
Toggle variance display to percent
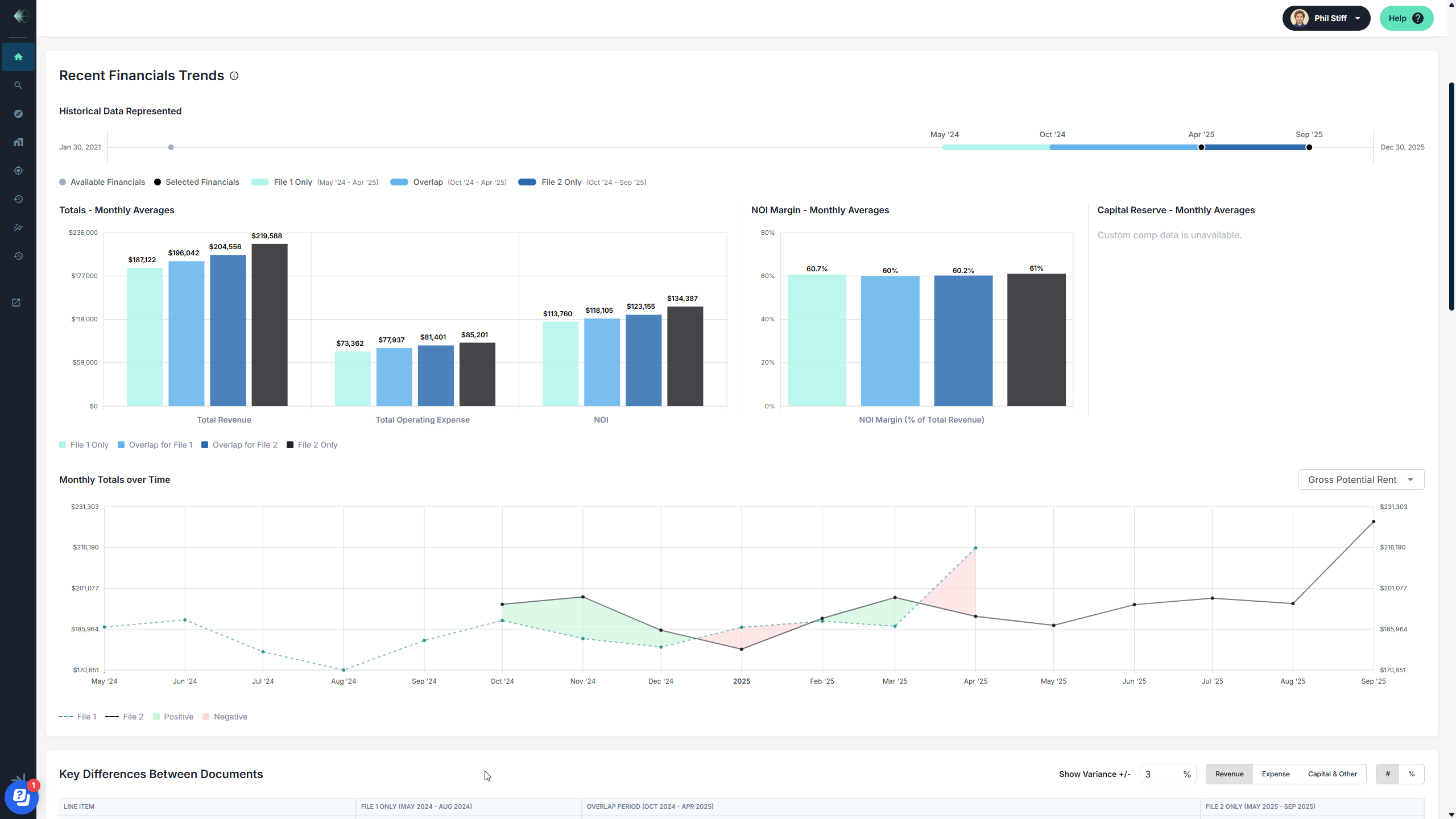[1412, 774]
